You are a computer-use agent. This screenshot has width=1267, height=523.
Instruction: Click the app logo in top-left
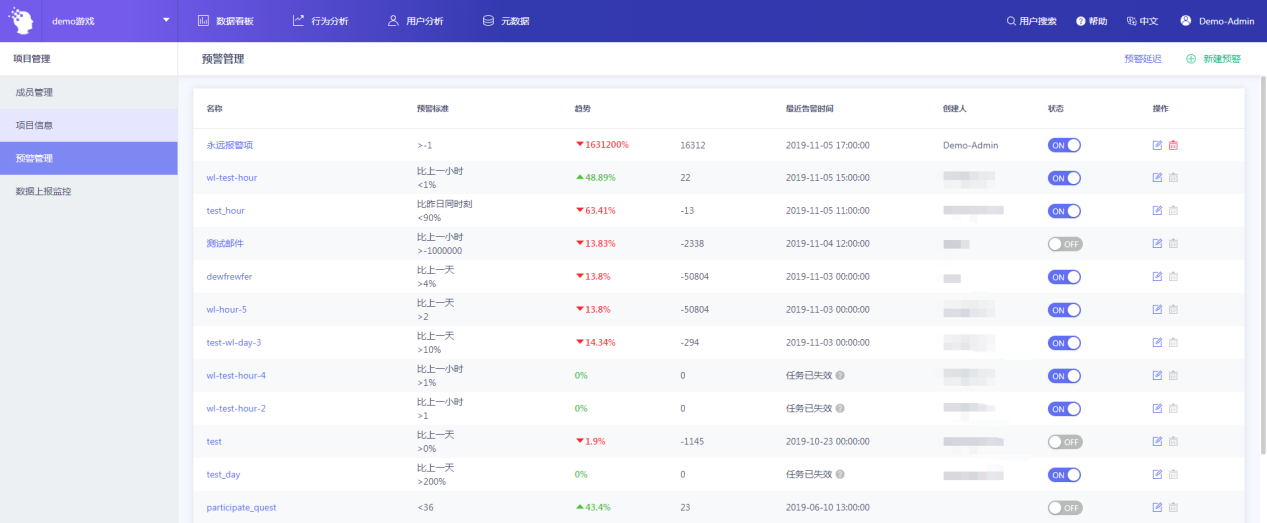point(21,21)
